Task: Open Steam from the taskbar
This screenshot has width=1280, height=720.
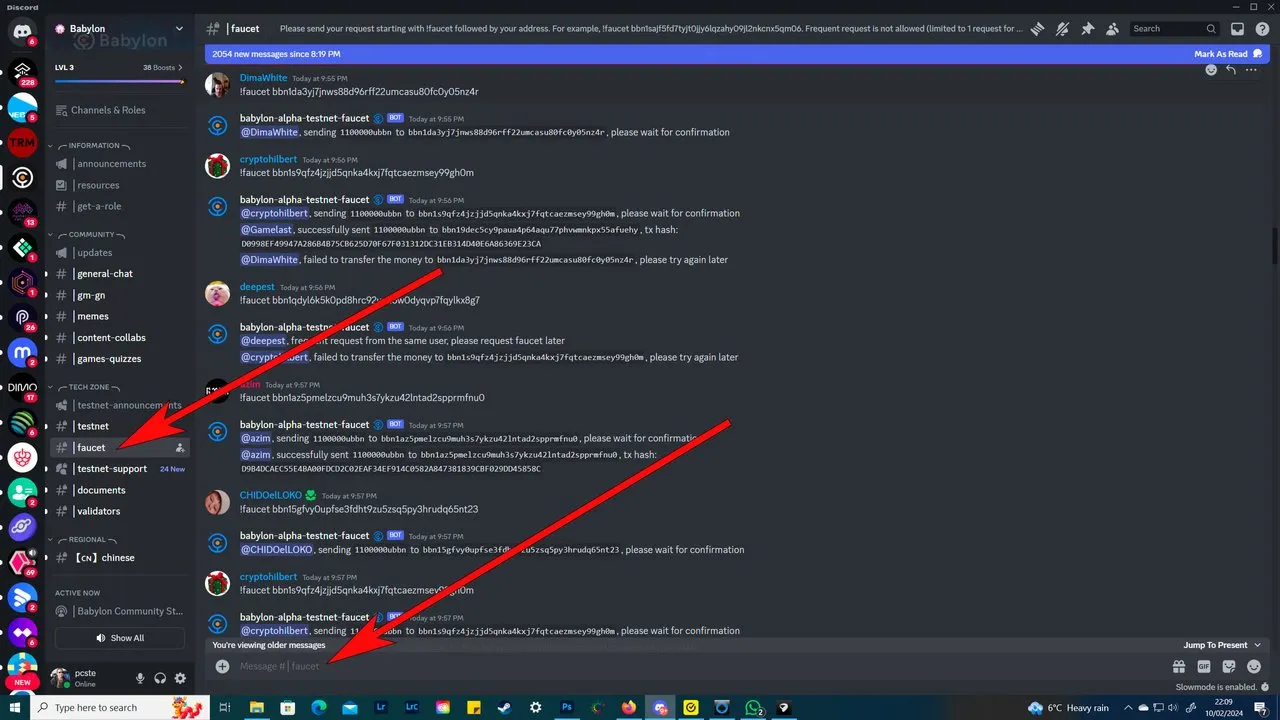Action: (504, 708)
